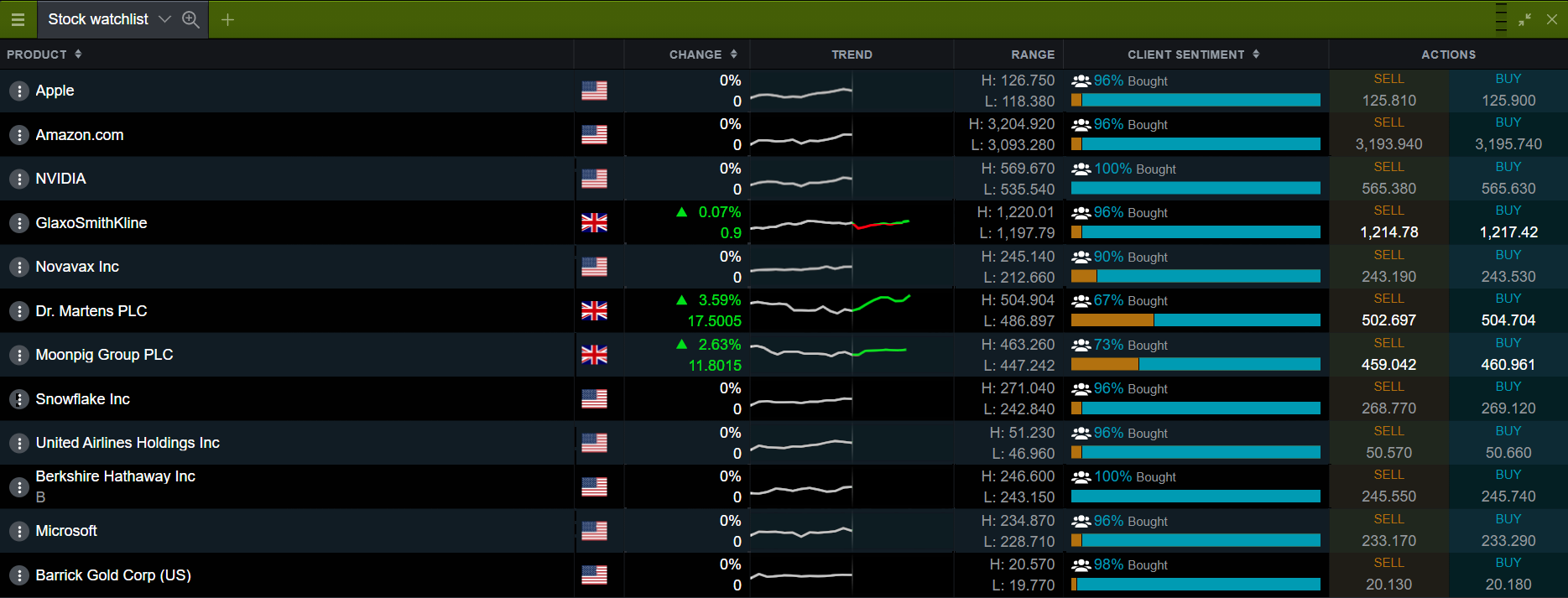1568x598 pixels.
Task: Sort by the Client Sentiment column
Action: click(x=1192, y=55)
